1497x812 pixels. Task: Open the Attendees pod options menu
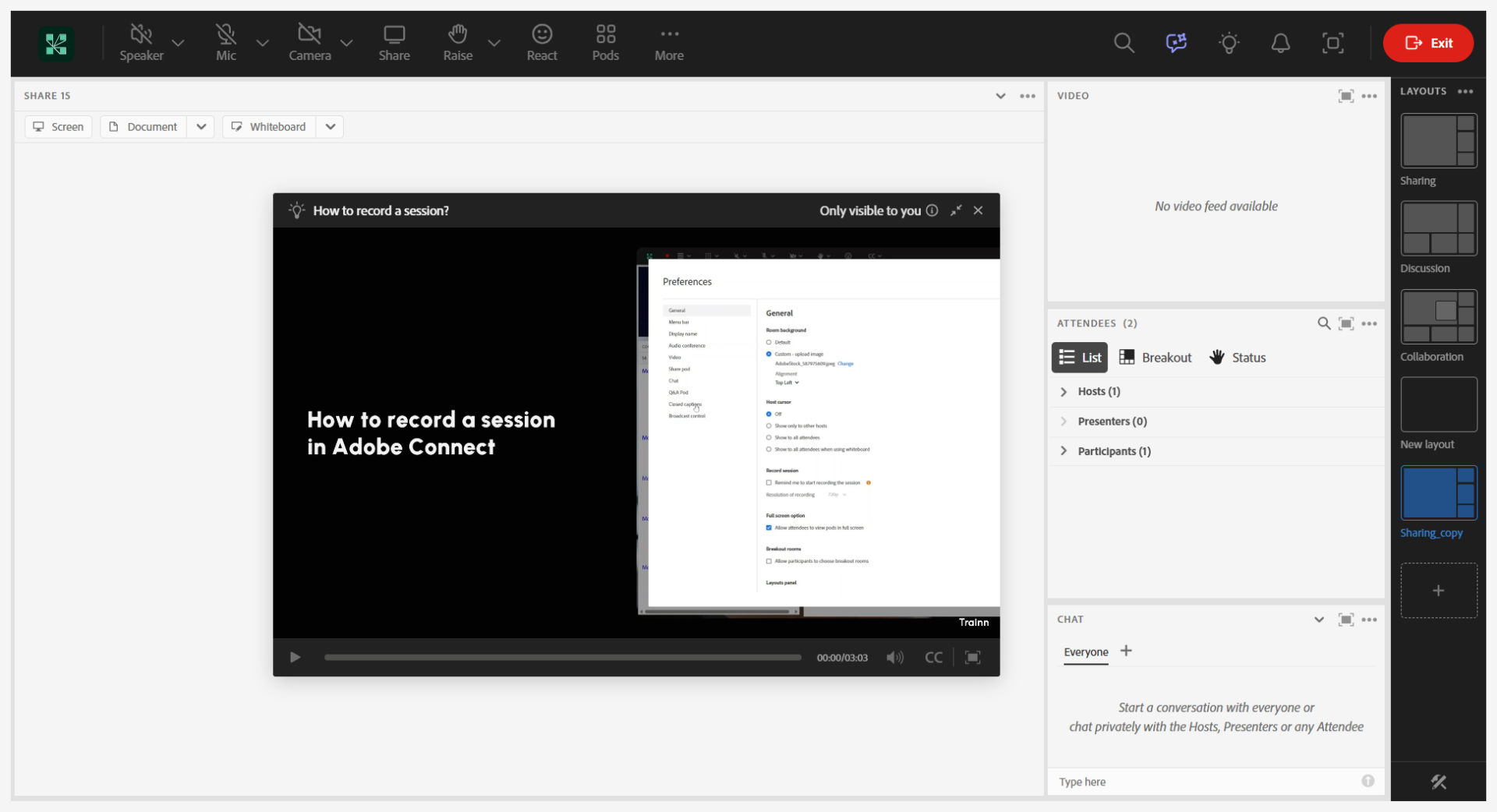[x=1369, y=323]
